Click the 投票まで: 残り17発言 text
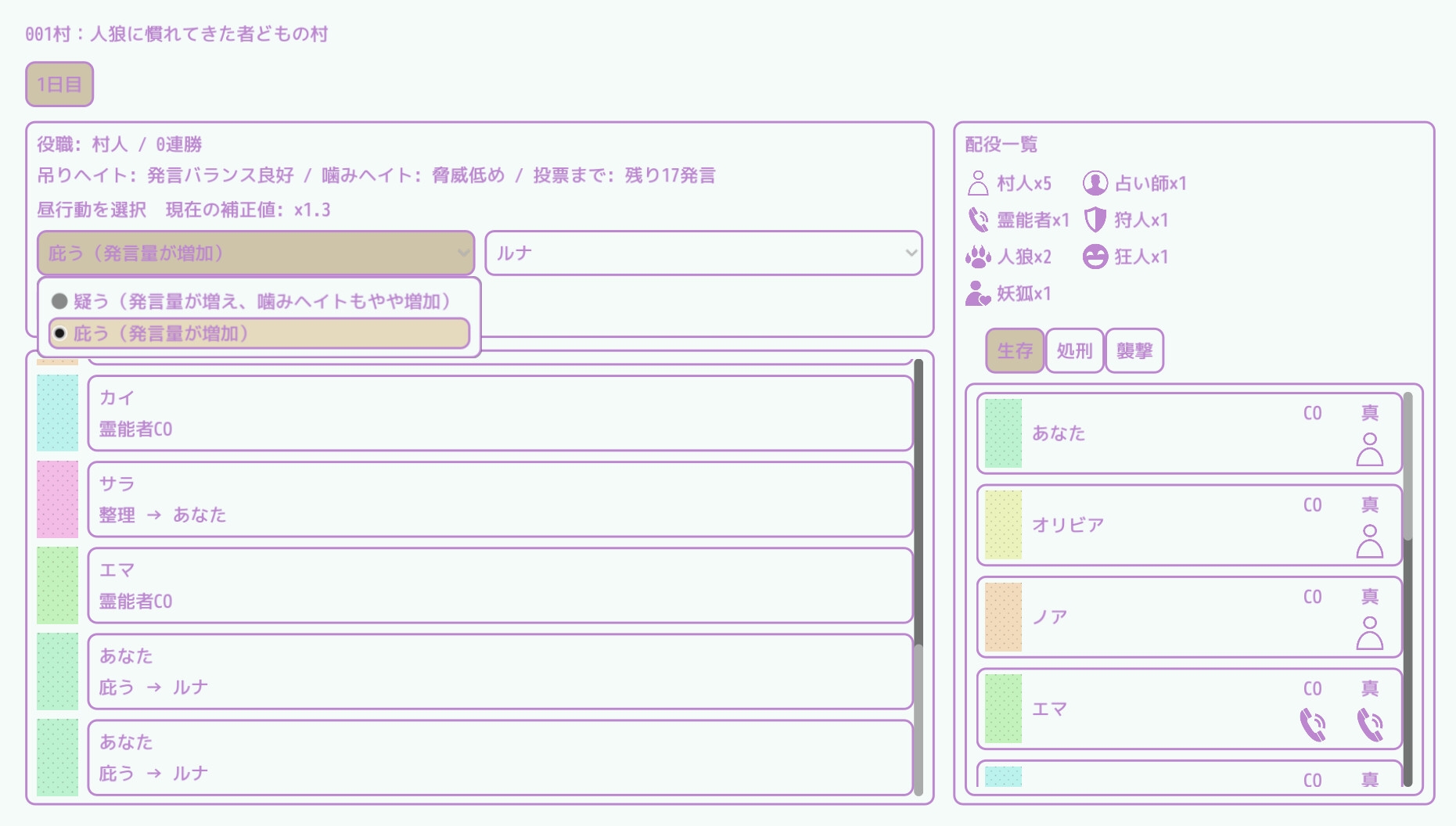The image size is (1456, 826). tap(624, 175)
